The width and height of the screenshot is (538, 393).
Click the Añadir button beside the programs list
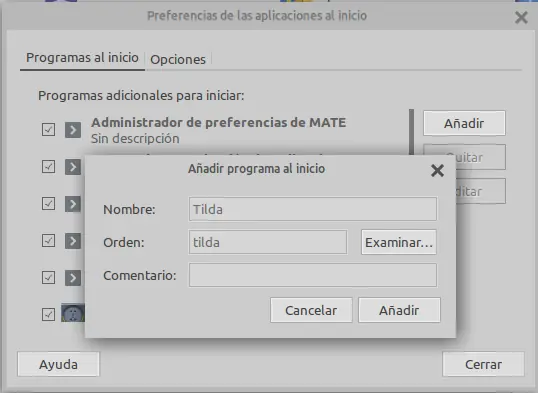click(x=464, y=123)
